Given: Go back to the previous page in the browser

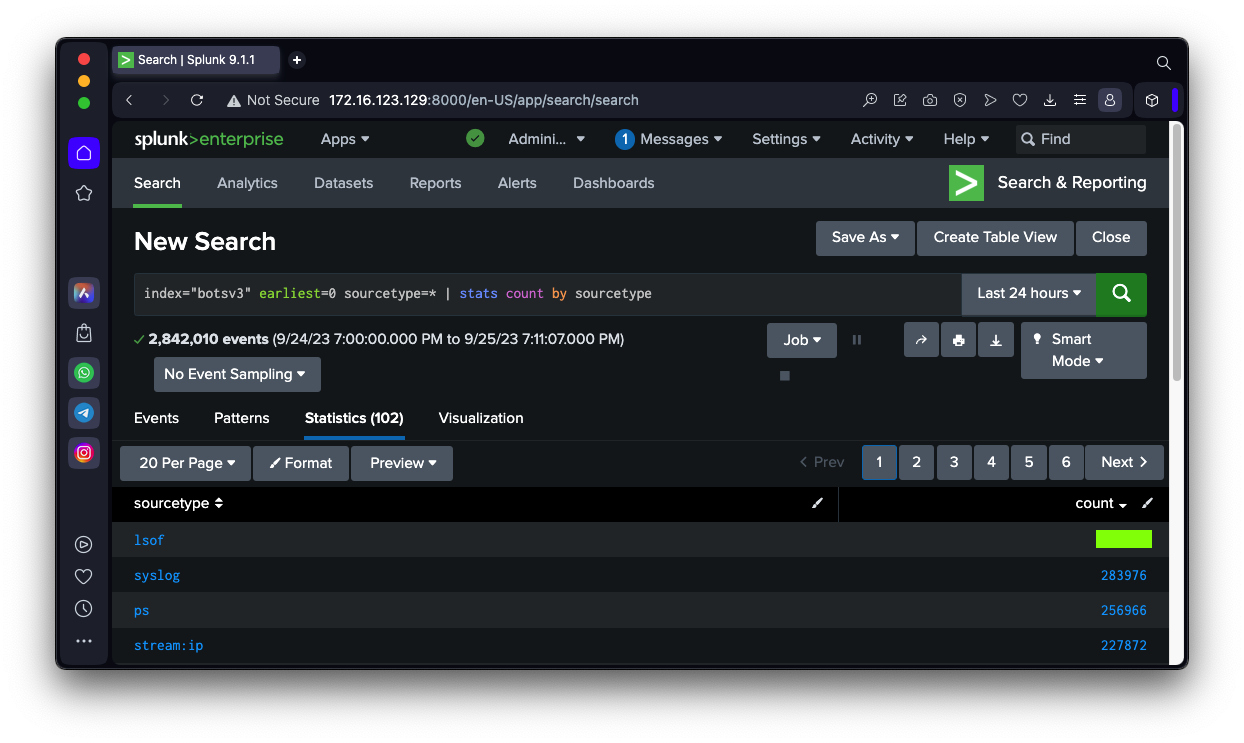Looking at the screenshot, I should click(x=130, y=100).
